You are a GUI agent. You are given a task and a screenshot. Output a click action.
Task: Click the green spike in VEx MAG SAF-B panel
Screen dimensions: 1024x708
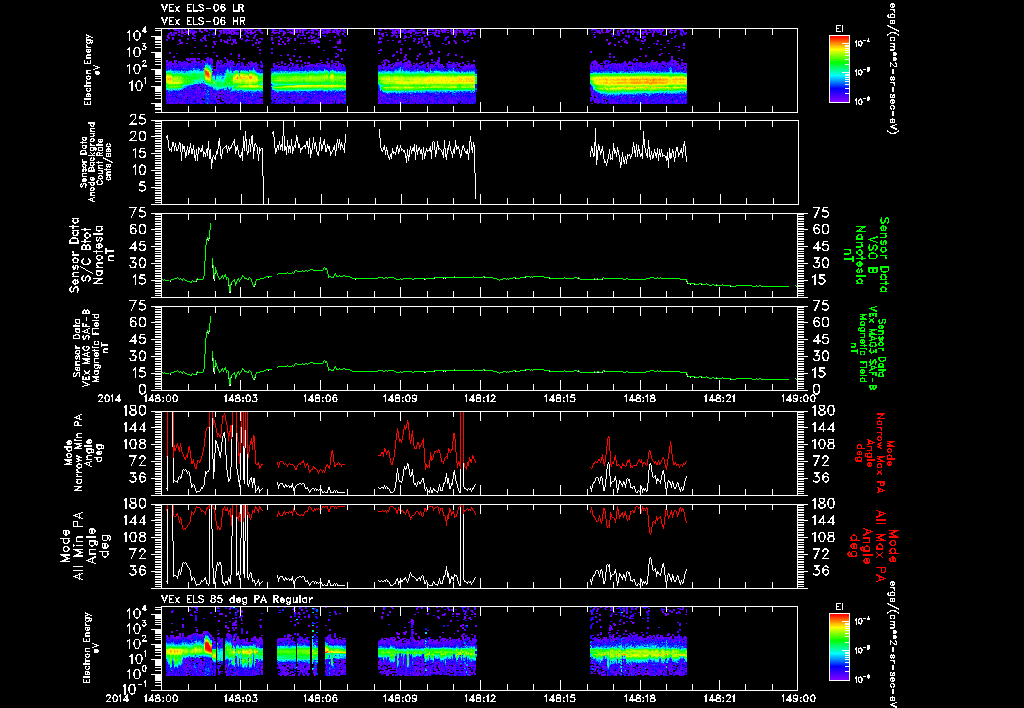pos(210,319)
